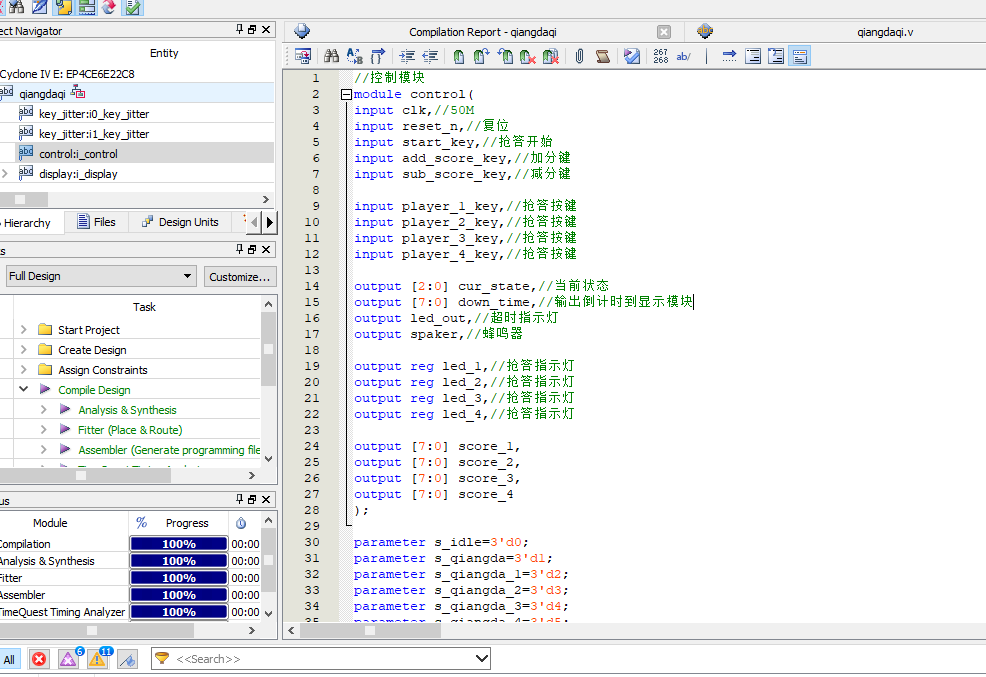The width and height of the screenshot is (986, 677).
Task: Expand Start Project task folder
Action: tap(24, 329)
